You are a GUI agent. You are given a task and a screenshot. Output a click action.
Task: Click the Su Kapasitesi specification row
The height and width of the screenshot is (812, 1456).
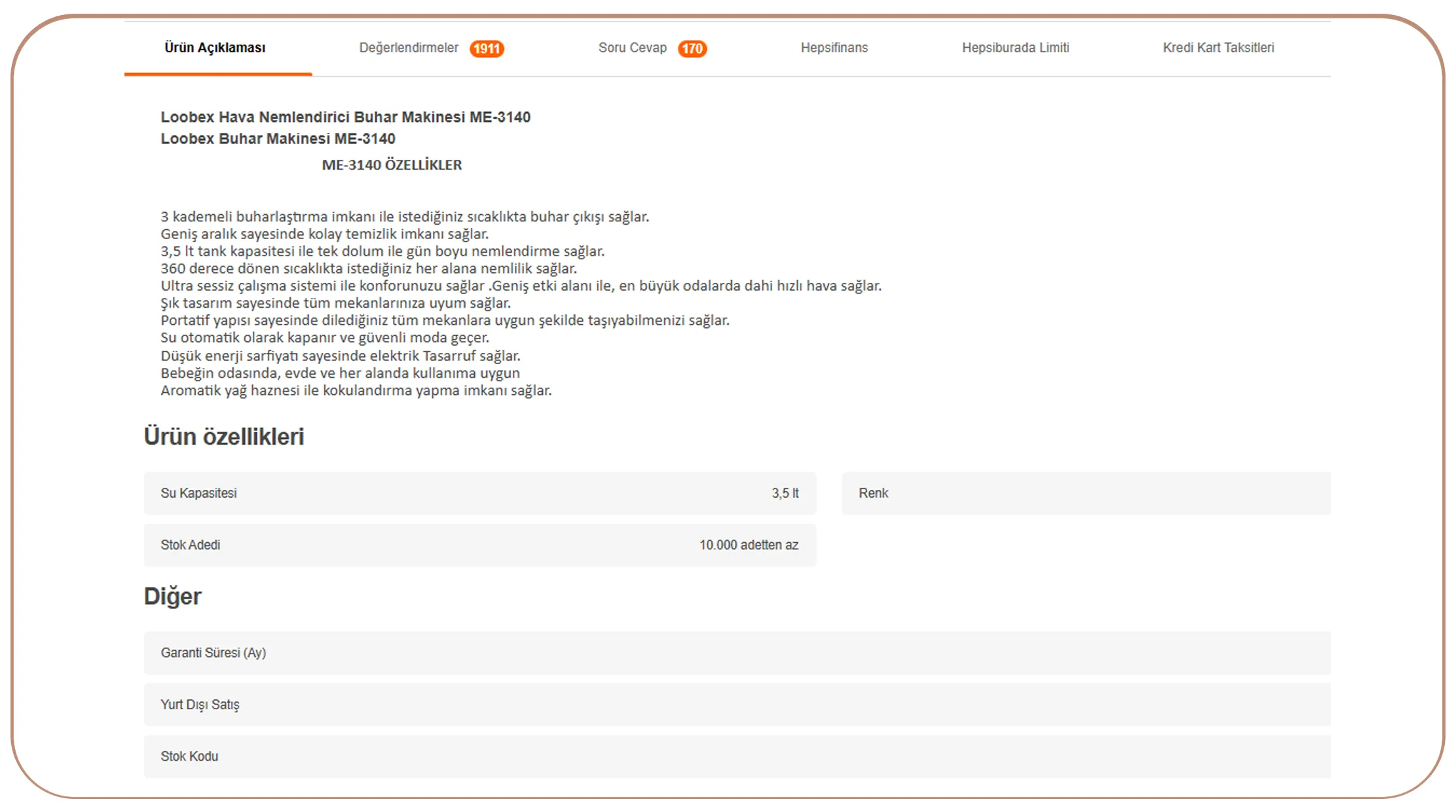[x=479, y=493]
